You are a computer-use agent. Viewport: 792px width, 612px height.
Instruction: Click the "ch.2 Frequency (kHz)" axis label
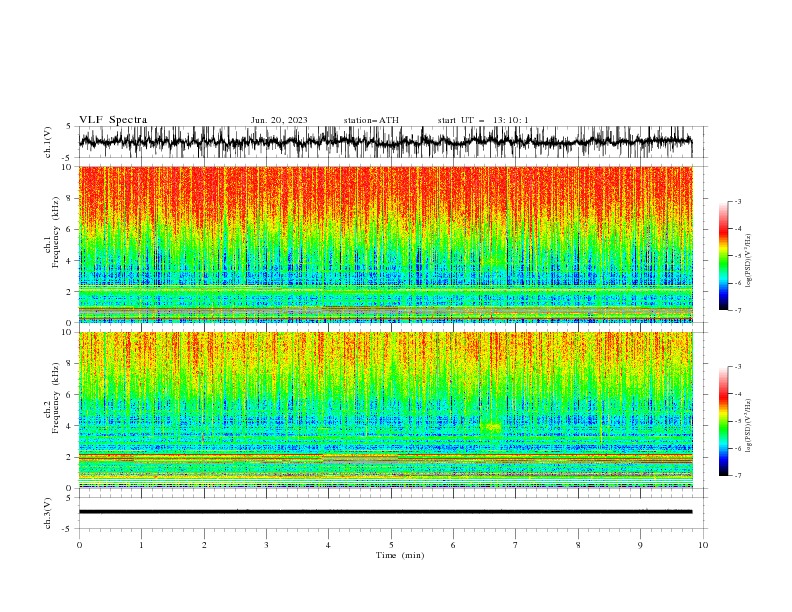pyautogui.click(x=52, y=398)
